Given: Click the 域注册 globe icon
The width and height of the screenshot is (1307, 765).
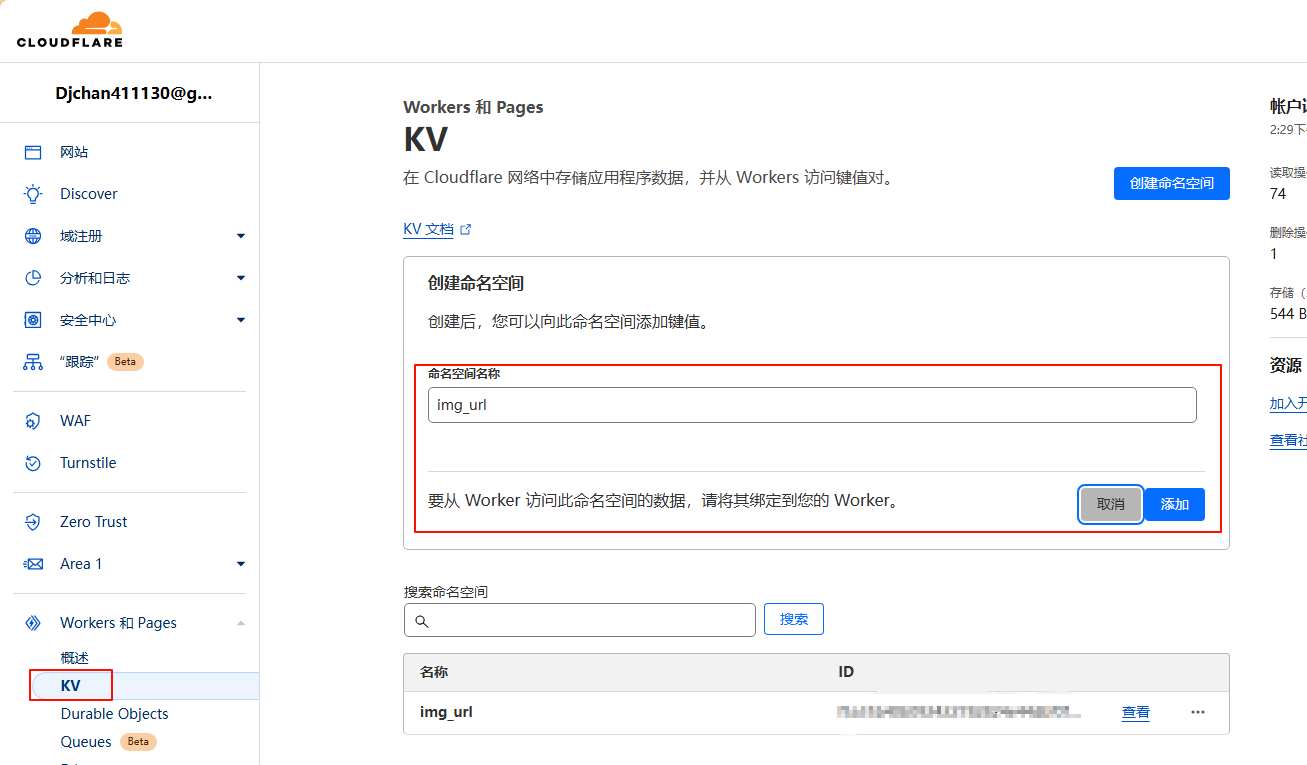Looking at the screenshot, I should [33, 236].
